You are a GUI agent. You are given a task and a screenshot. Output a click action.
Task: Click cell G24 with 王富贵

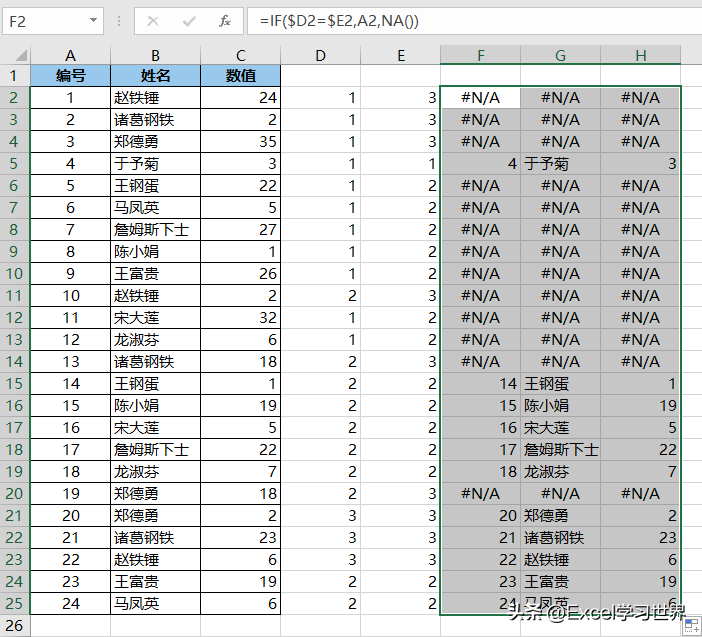pos(561,581)
